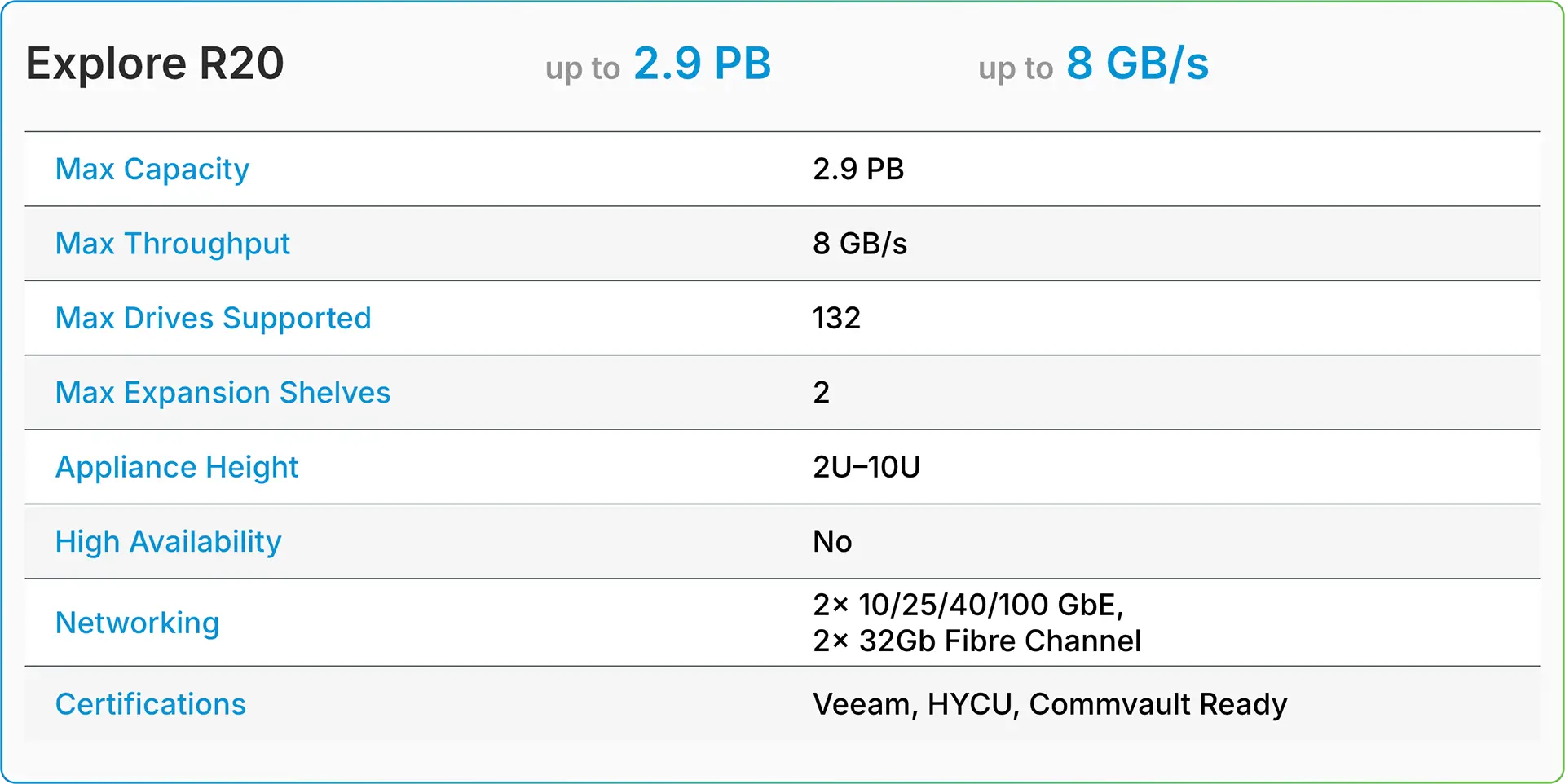The image size is (1565, 784).
Task: Click the 132 drives value
Action: tap(836, 318)
